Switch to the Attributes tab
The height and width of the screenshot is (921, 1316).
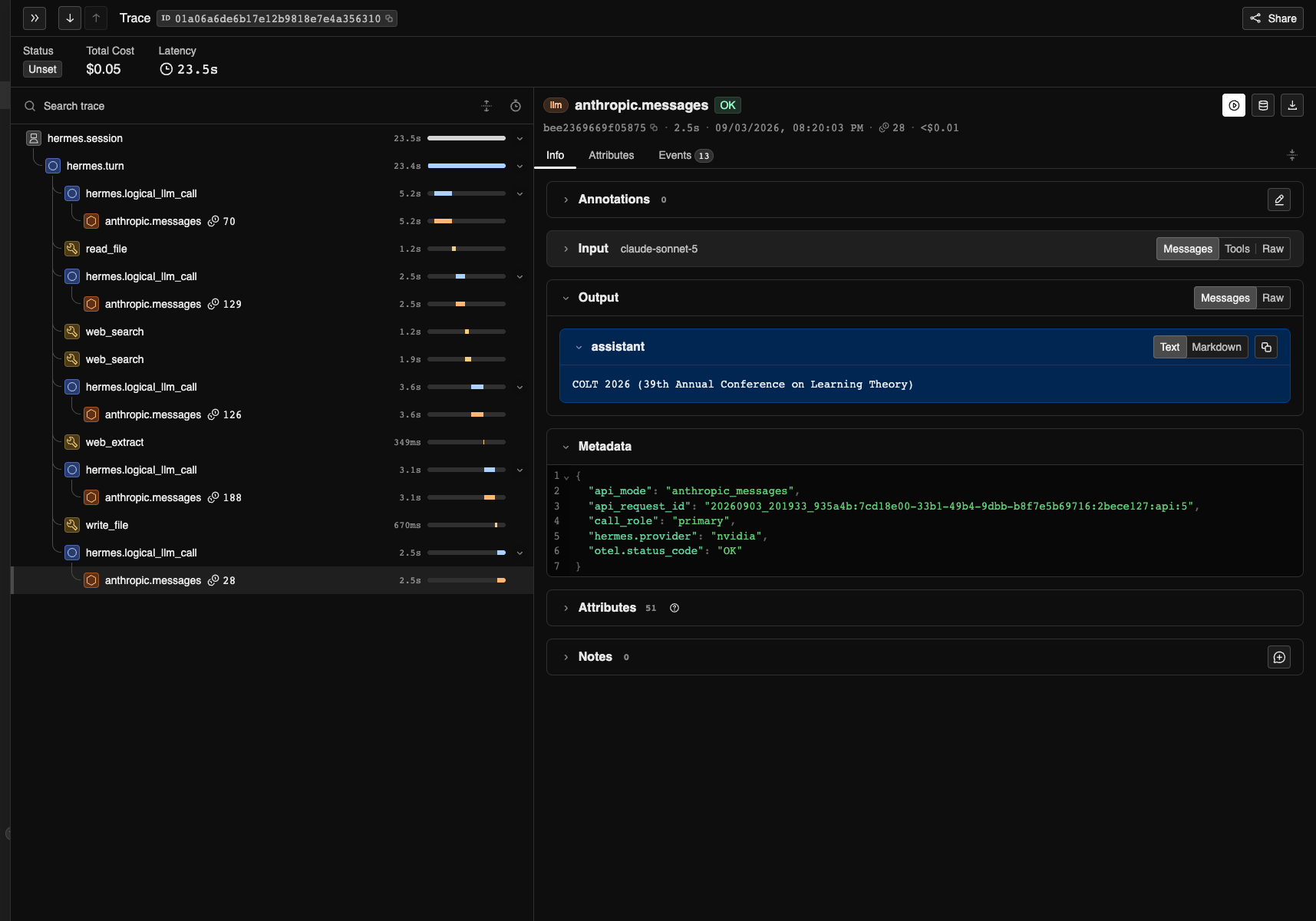(x=611, y=155)
